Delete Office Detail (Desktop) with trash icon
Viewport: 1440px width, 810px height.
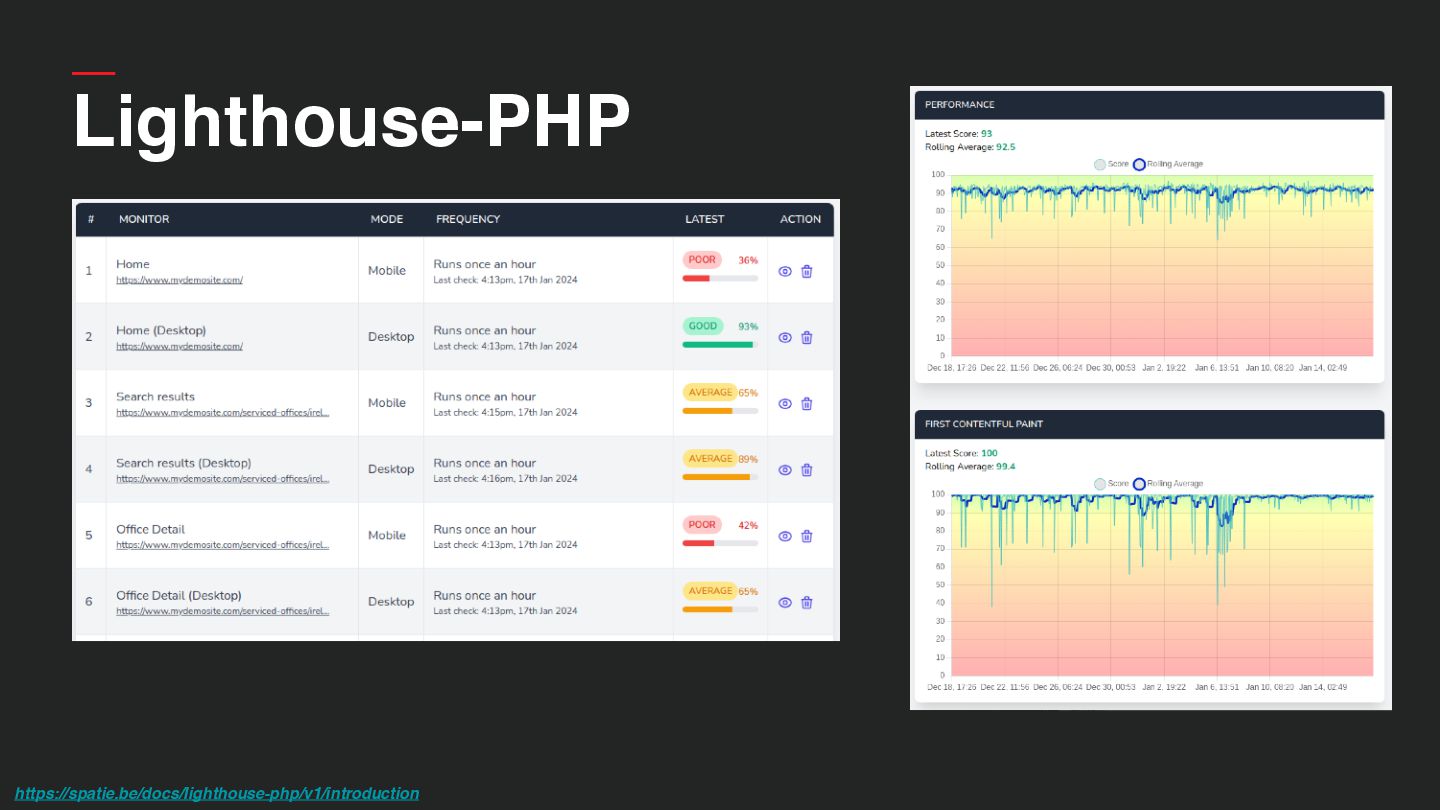[807, 602]
